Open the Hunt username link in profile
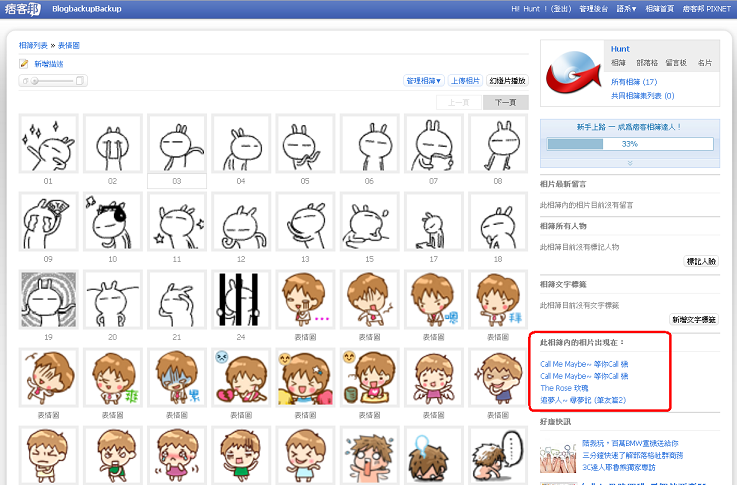The height and width of the screenshot is (485, 737). [620, 49]
